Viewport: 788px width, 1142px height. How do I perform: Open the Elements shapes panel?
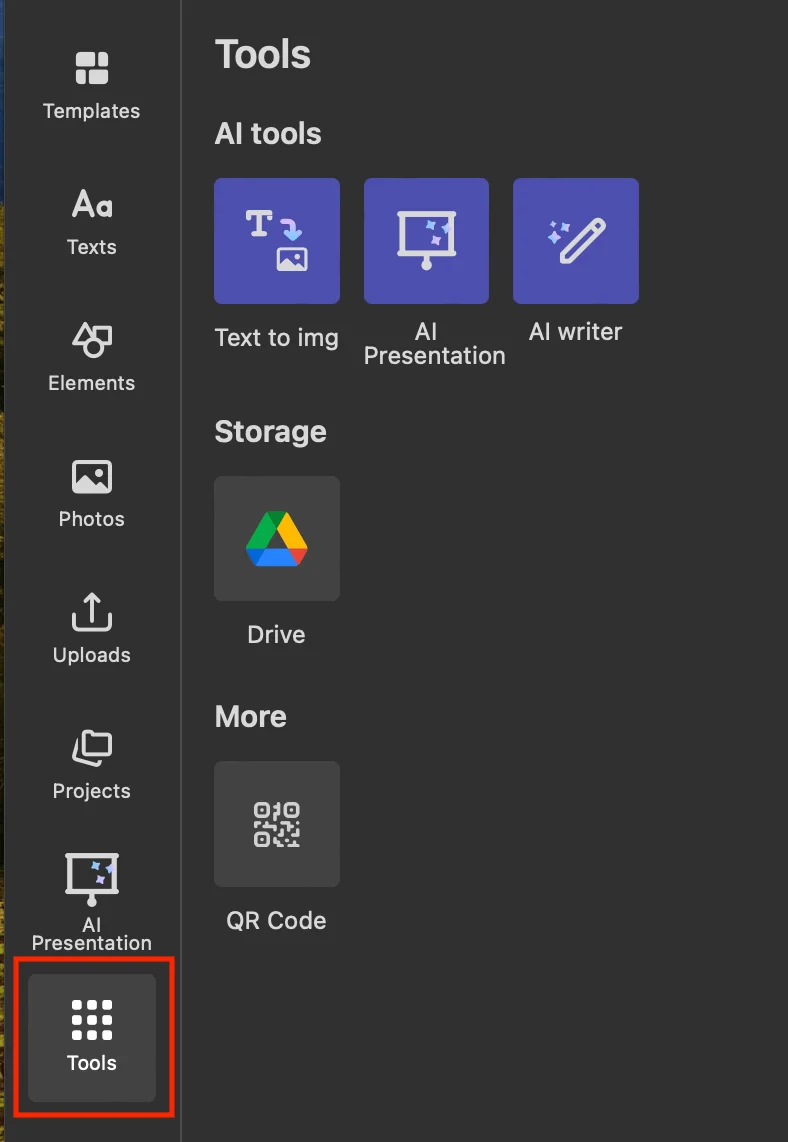pyautogui.click(x=92, y=357)
